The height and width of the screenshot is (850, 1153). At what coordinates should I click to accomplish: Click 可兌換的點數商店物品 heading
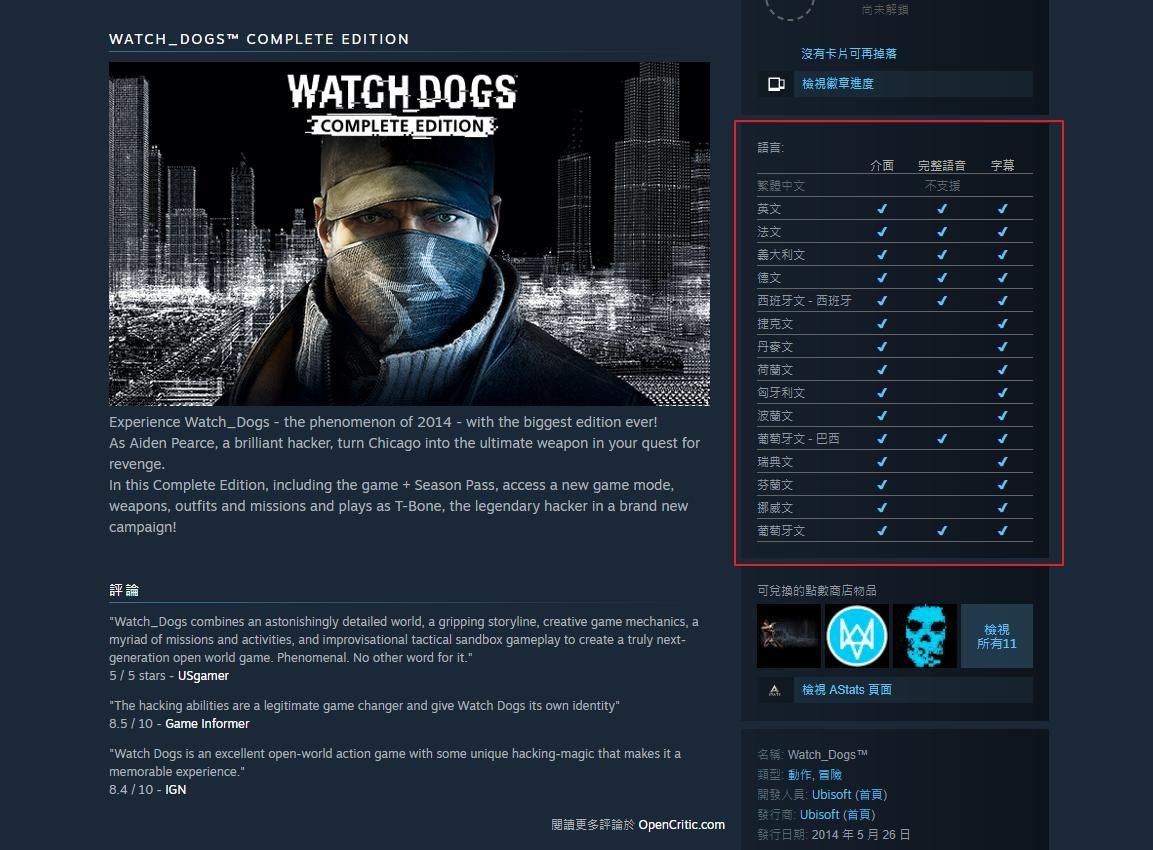pos(816,590)
